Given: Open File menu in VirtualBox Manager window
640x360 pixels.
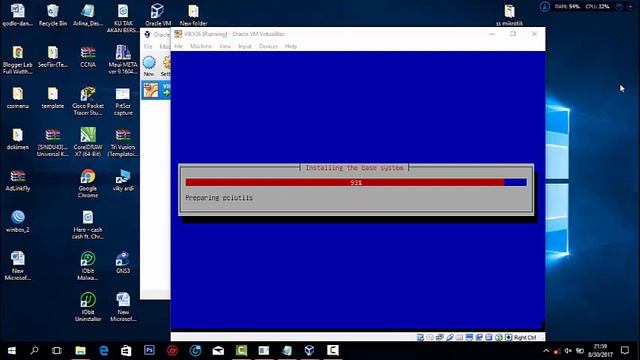Looking at the screenshot, I should [x=148, y=47].
